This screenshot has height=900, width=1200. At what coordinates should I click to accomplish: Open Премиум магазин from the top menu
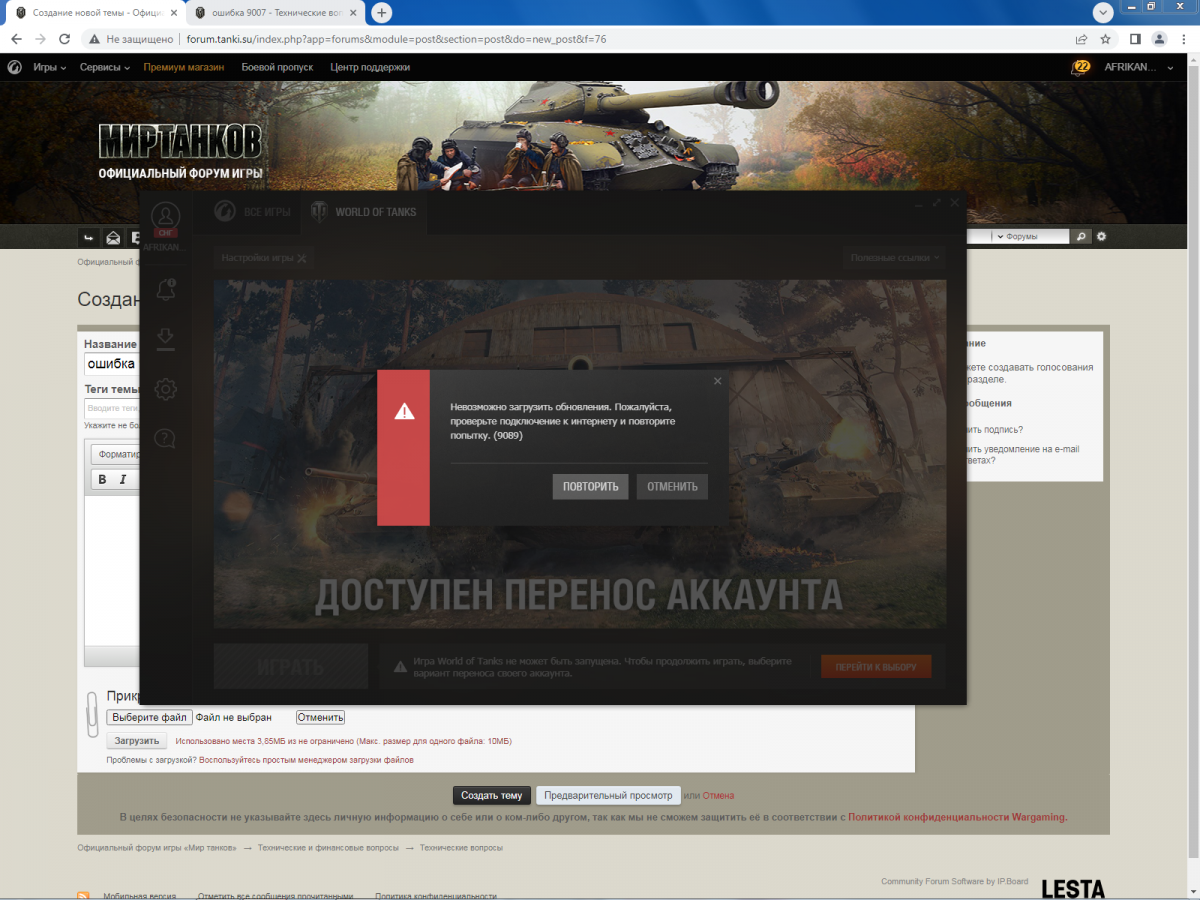tap(184, 67)
